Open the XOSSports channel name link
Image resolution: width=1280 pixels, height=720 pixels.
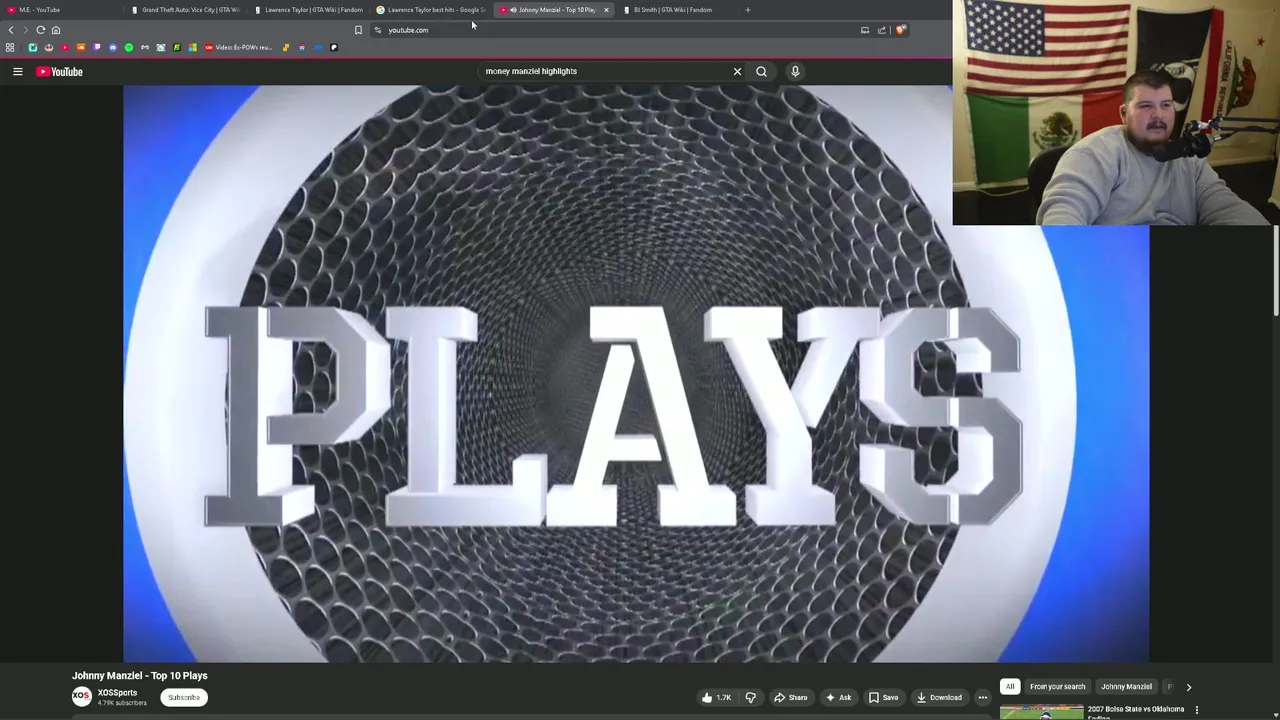[117, 692]
